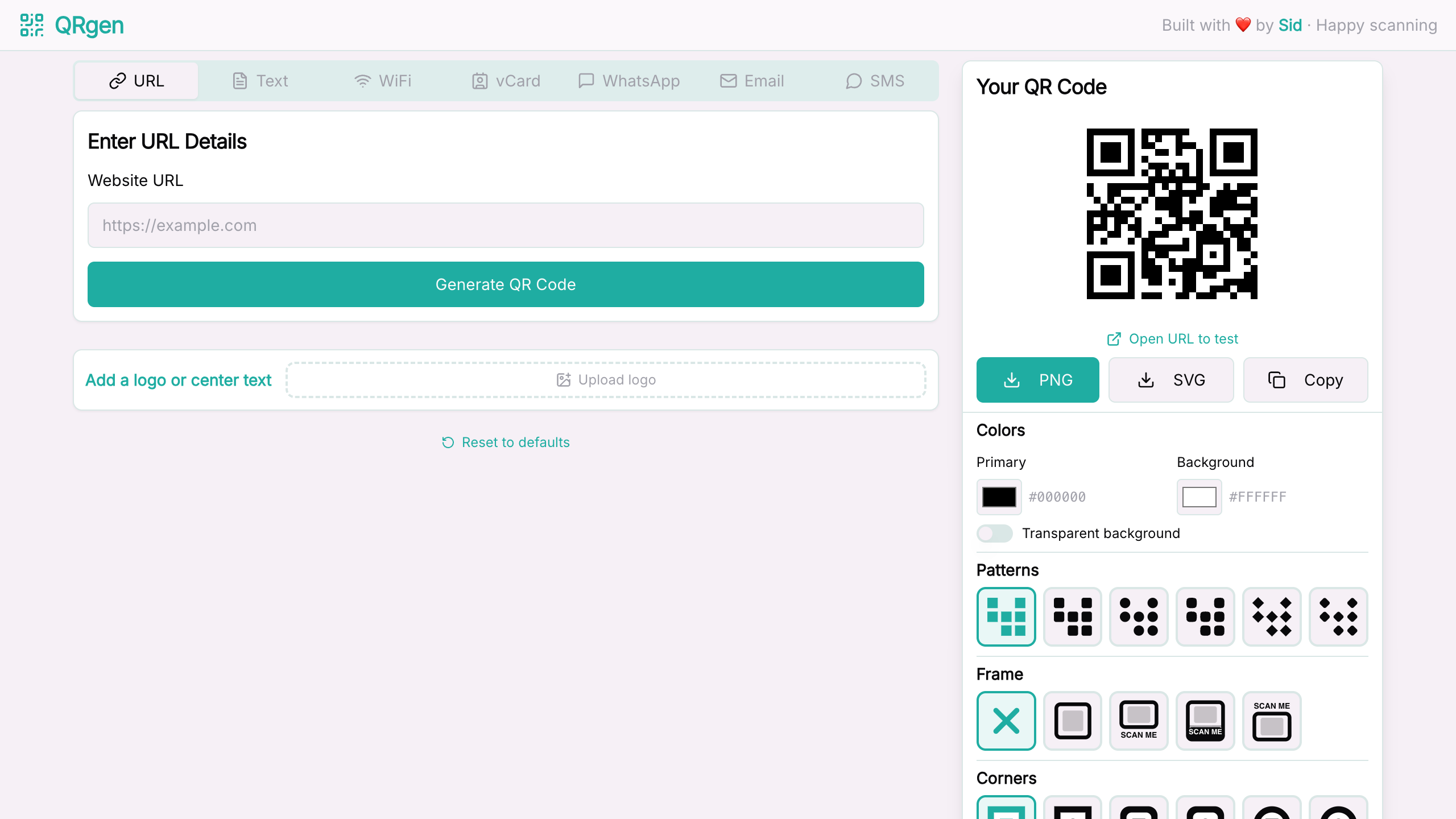Click the primary hex value #000000
The image size is (1456, 819).
point(1057,497)
